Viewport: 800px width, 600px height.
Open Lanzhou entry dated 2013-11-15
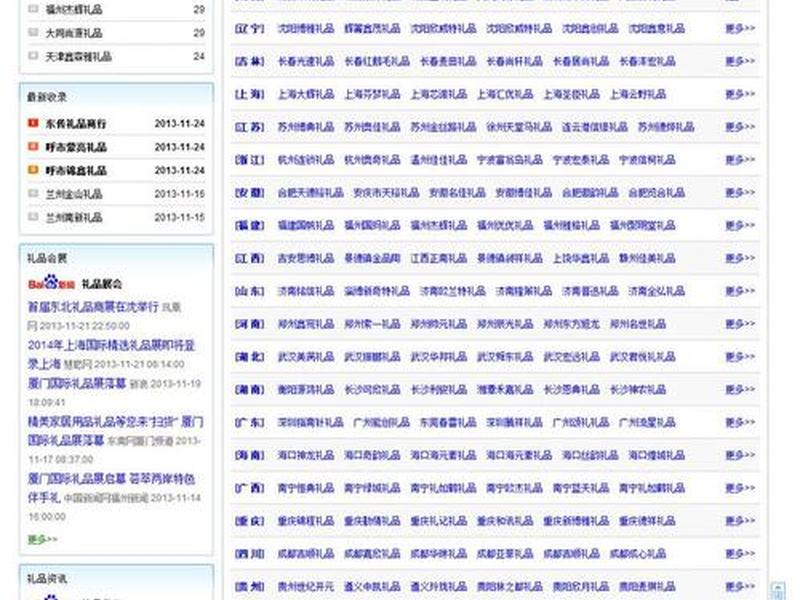click(x=74, y=217)
